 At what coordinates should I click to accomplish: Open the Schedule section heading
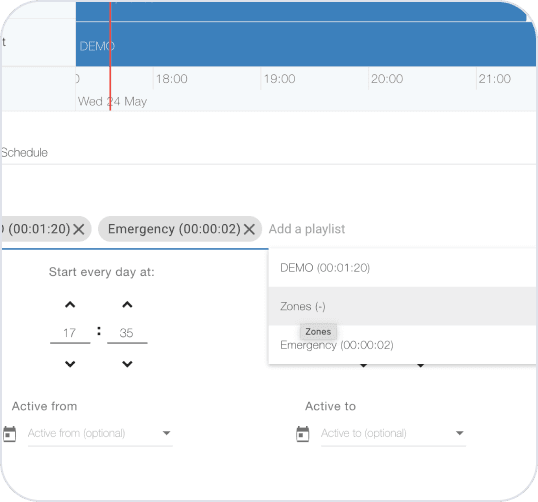[24, 153]
